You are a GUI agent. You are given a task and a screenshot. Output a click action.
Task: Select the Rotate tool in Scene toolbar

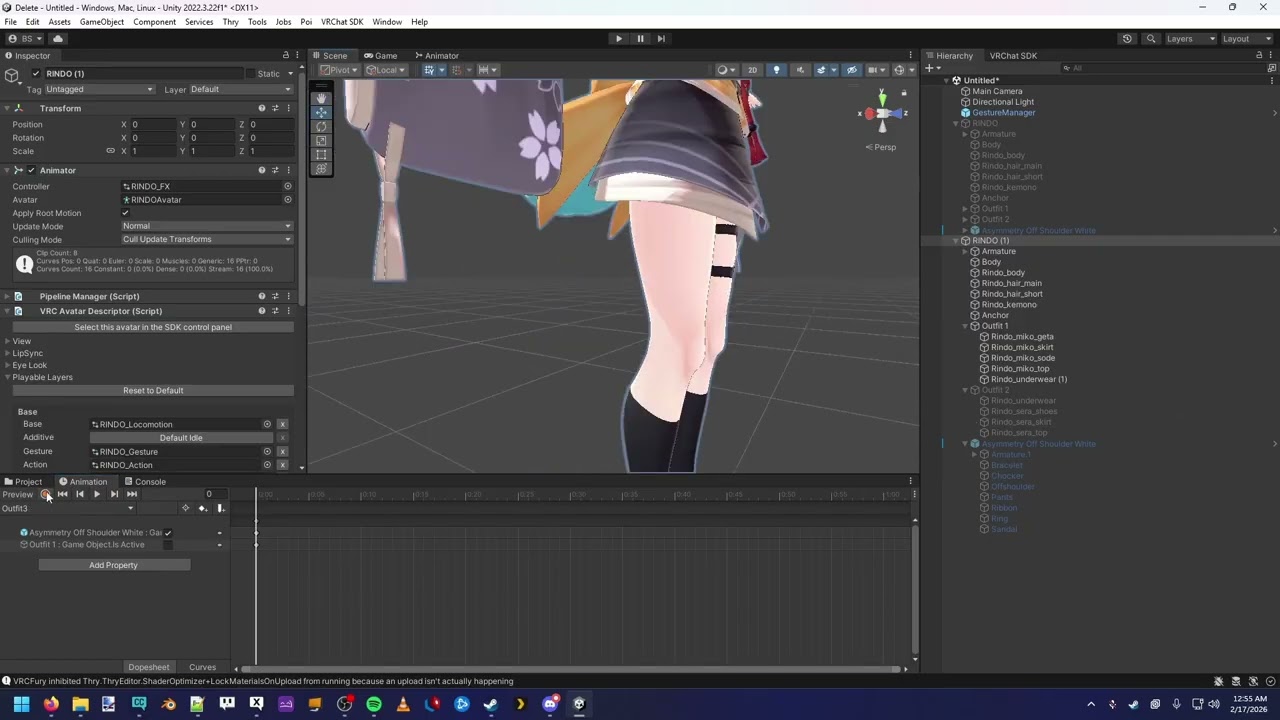(321, 126)
